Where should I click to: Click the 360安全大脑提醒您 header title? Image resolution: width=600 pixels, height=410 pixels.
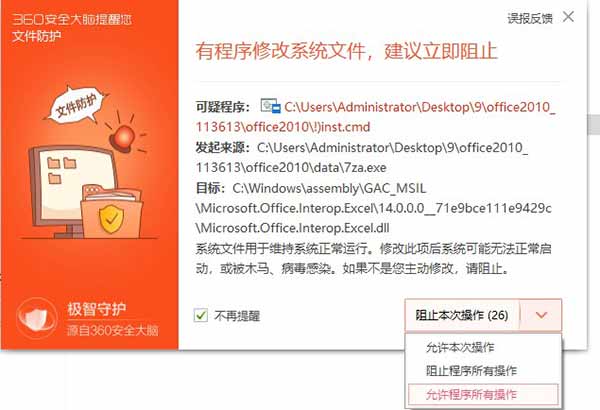click(x=72, y=20)
